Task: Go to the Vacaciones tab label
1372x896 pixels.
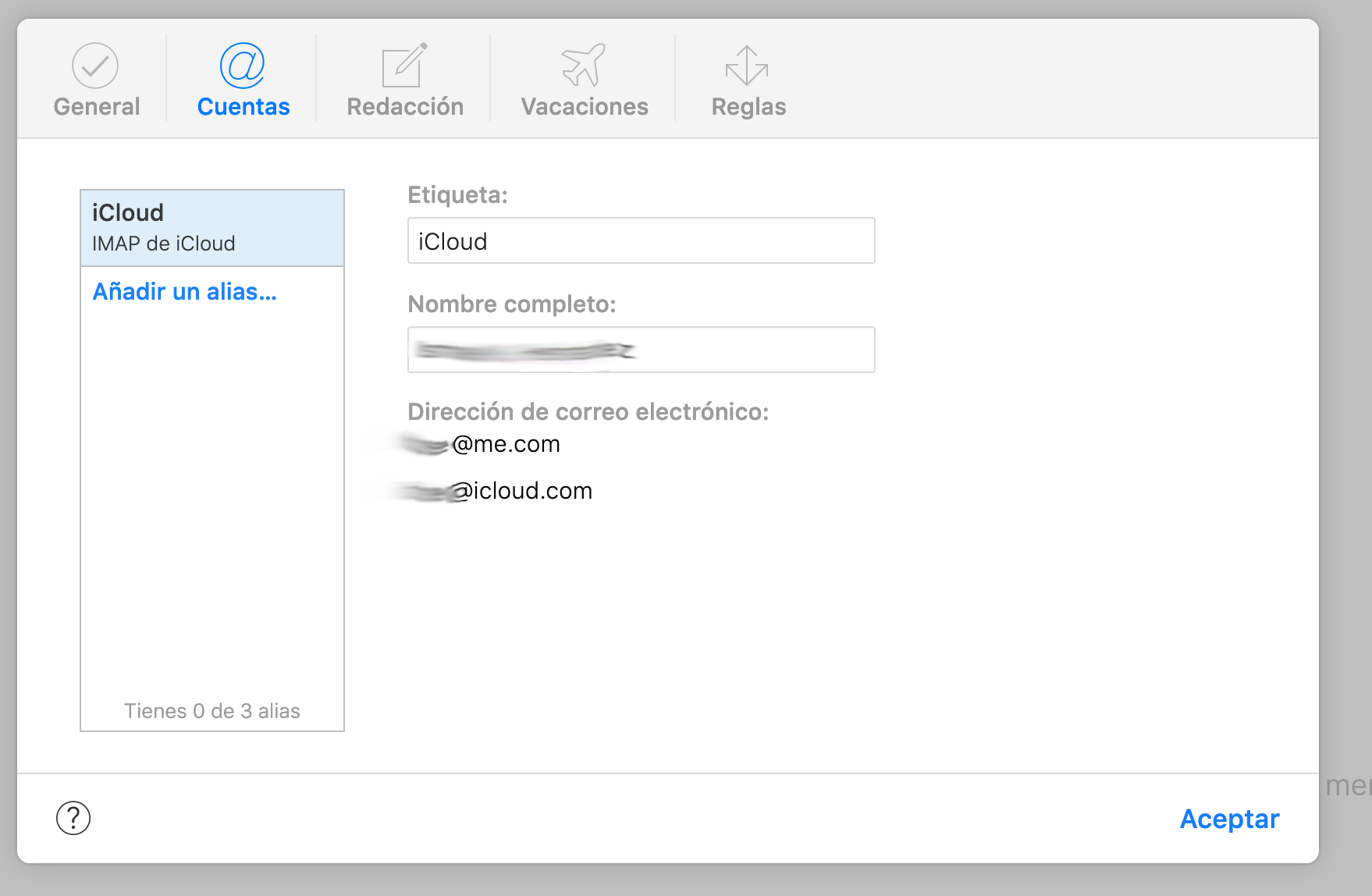Action: [x=585, y=107]
